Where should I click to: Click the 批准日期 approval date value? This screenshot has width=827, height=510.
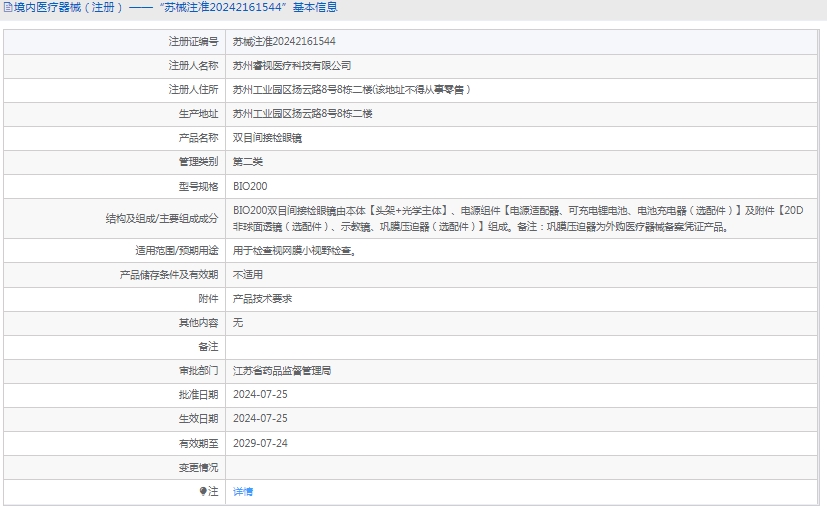(260, 395)
